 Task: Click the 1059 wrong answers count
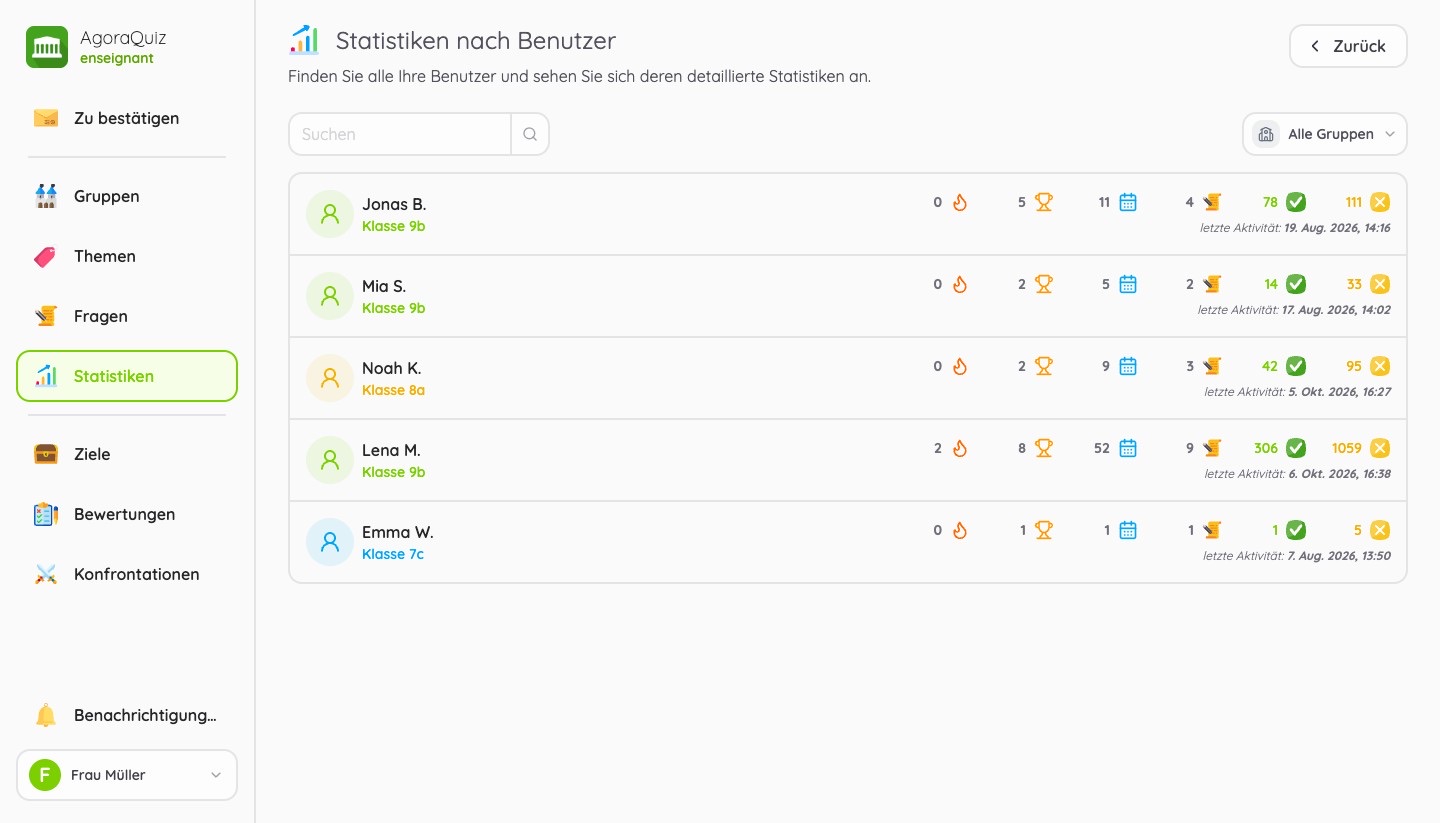[1347, 448]
